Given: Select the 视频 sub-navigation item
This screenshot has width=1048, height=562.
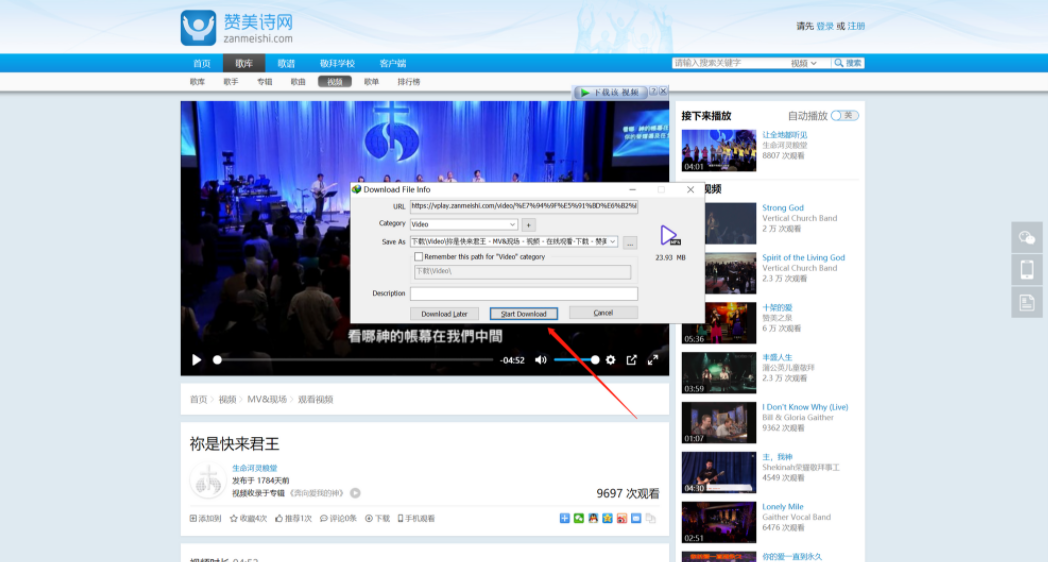Looking at the screenshot, I should (335, 82).
